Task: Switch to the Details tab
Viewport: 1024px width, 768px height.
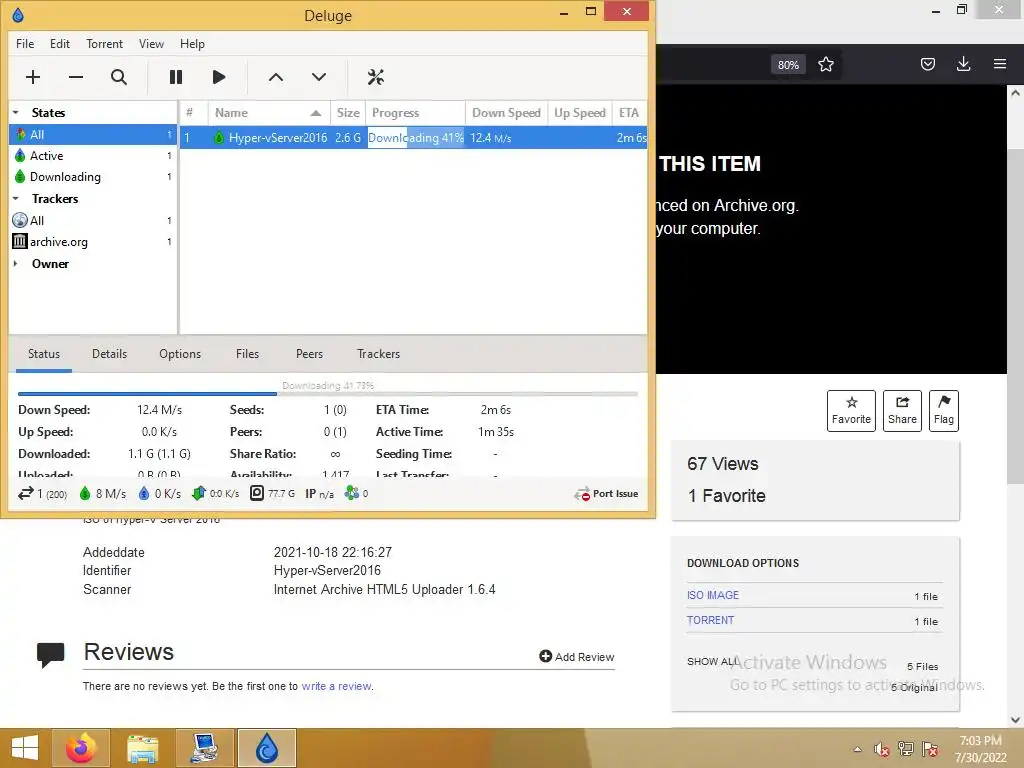Action: (x=109, y=354)
